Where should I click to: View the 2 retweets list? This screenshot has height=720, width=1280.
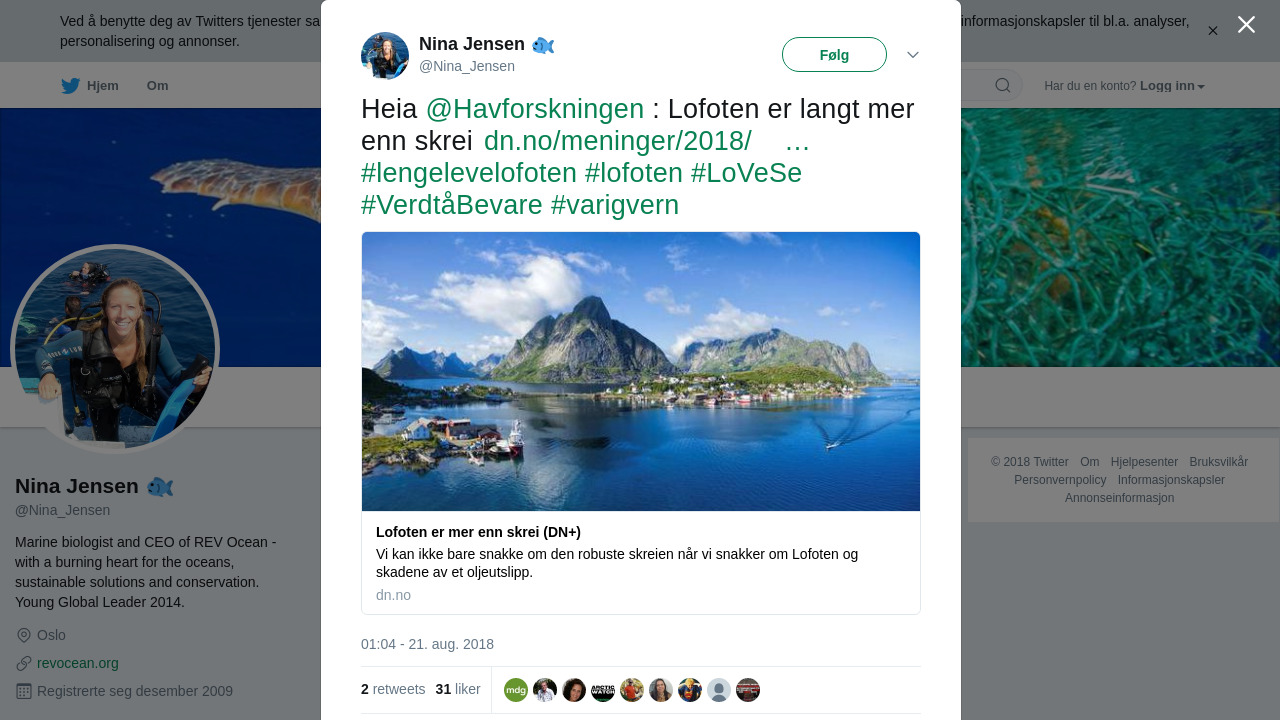tap(393, 690)
